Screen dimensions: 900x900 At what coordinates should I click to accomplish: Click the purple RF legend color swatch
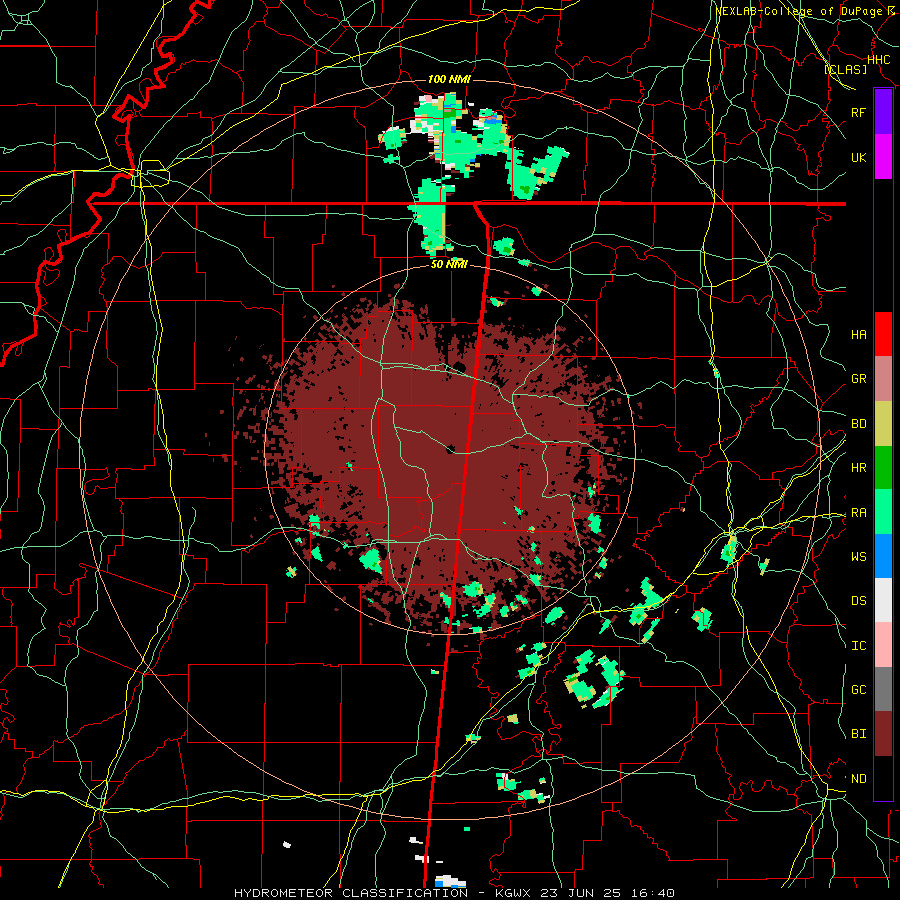pos(883,112)
